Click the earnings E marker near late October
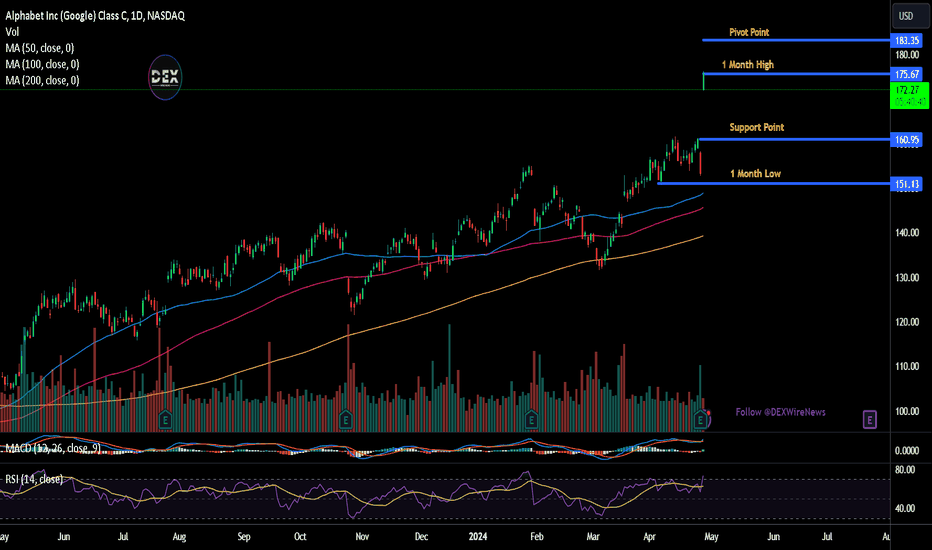 [x=345, y=420]
